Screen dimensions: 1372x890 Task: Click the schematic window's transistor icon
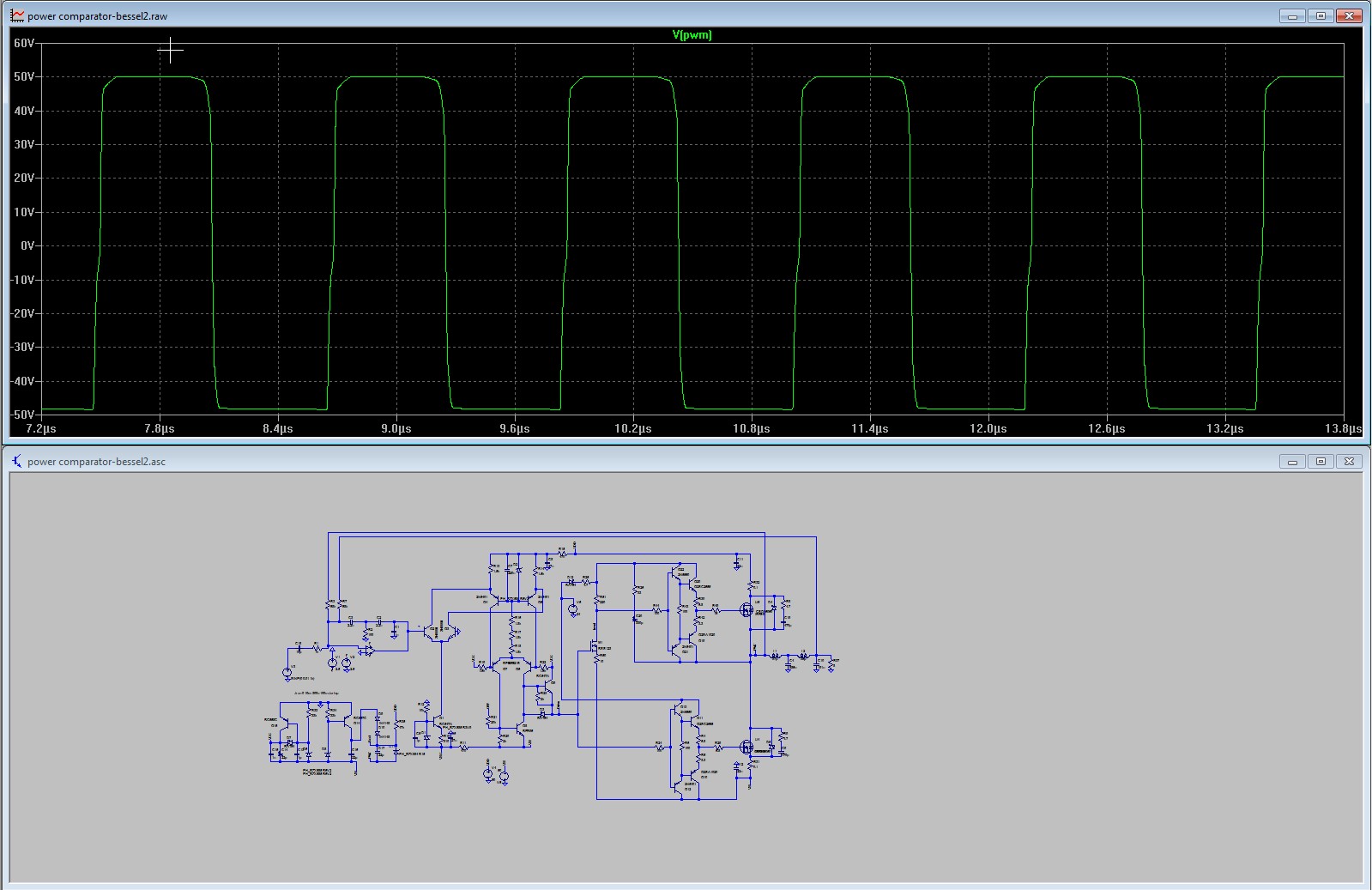(x=16, y=461)
